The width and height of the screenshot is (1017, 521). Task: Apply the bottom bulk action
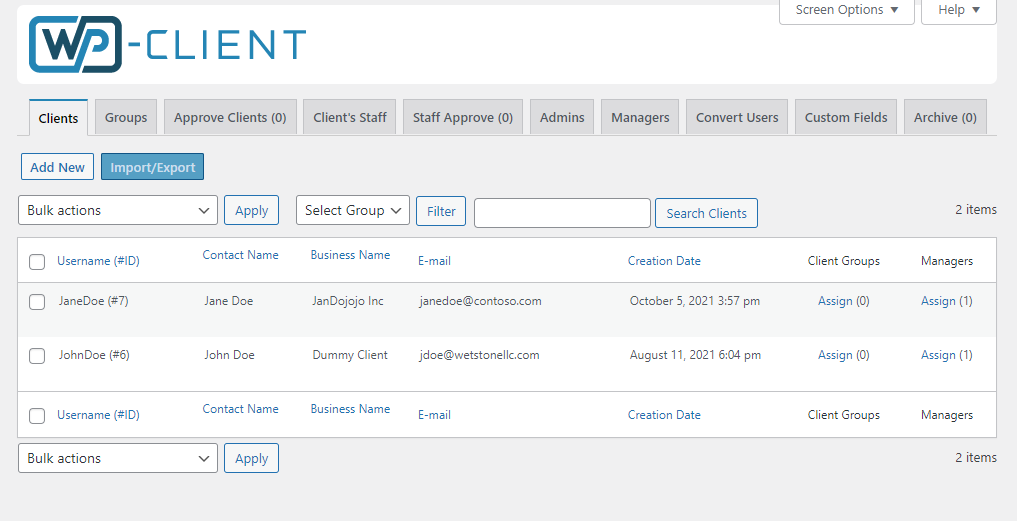coord(252,458)
